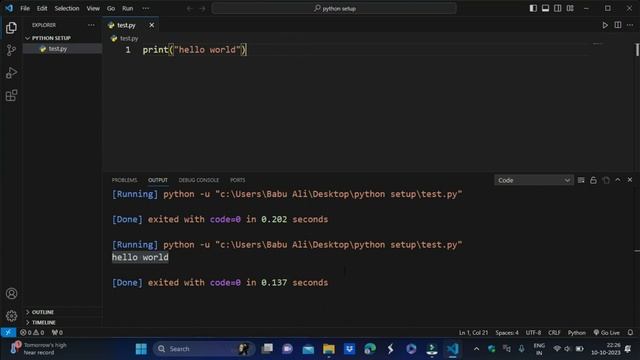Close the bottom panel

click(x=630, y=180)
